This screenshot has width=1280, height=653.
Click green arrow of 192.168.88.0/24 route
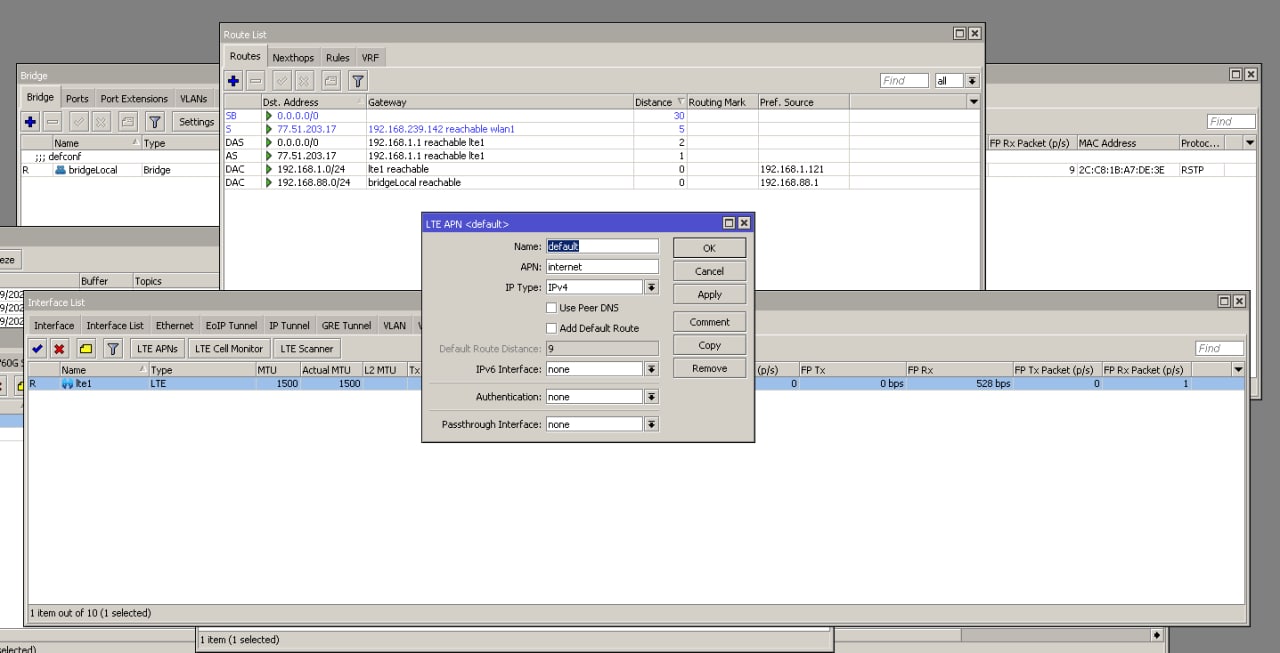tap(268, 183)
